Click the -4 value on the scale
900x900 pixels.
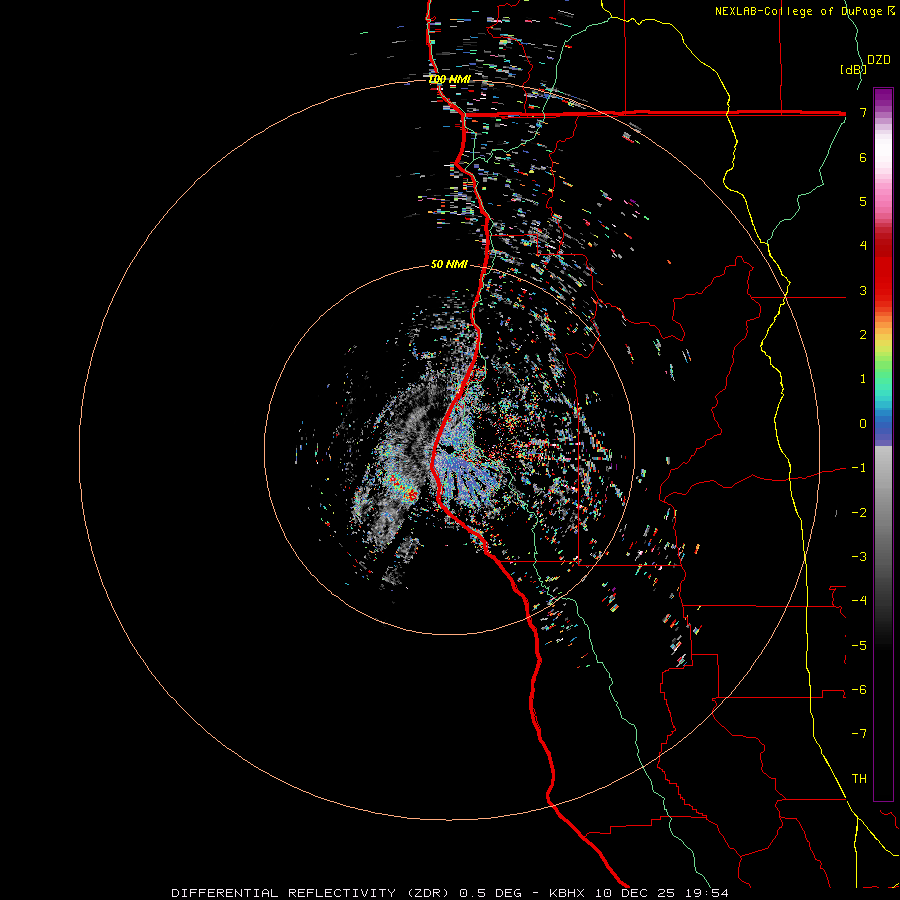click(859, 600)
